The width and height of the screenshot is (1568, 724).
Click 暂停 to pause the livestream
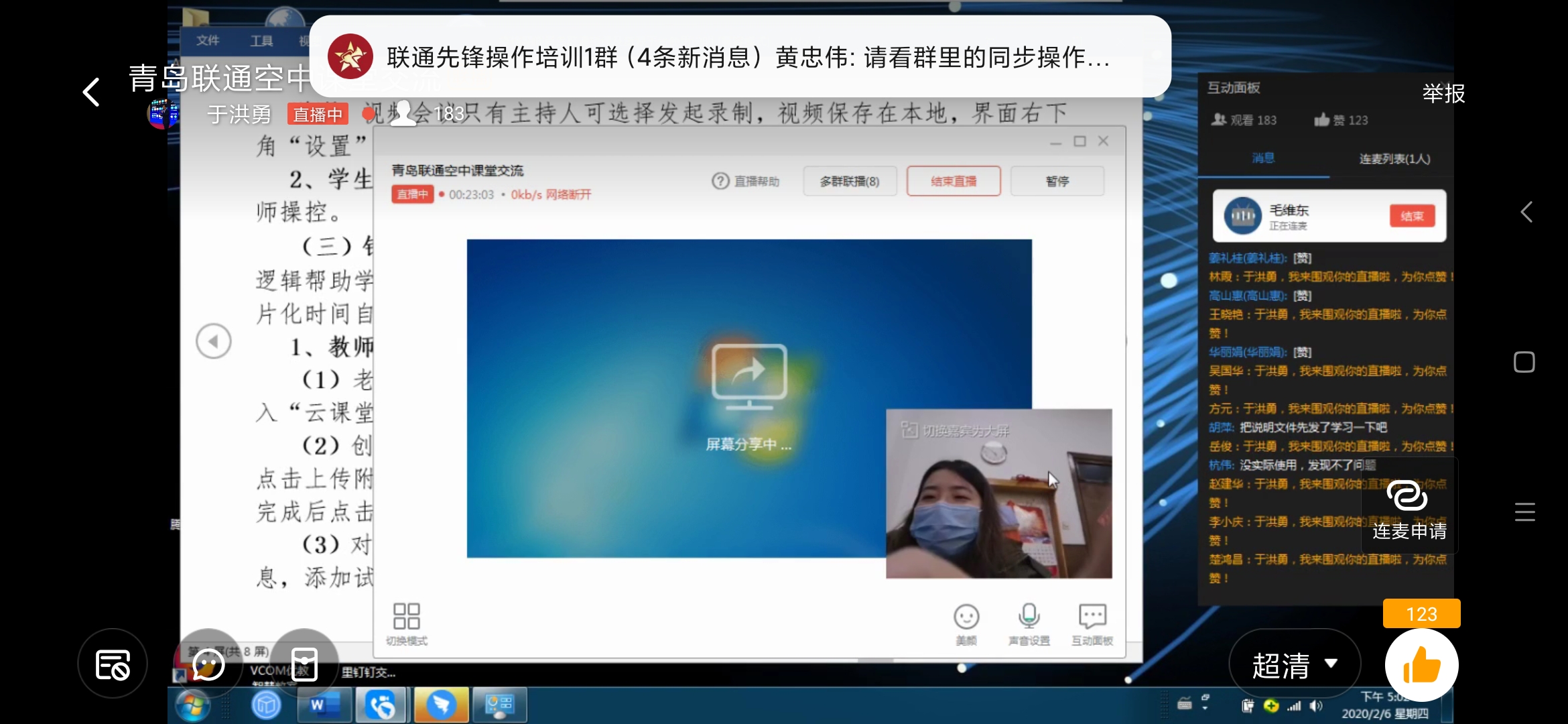coord(1057,181)
